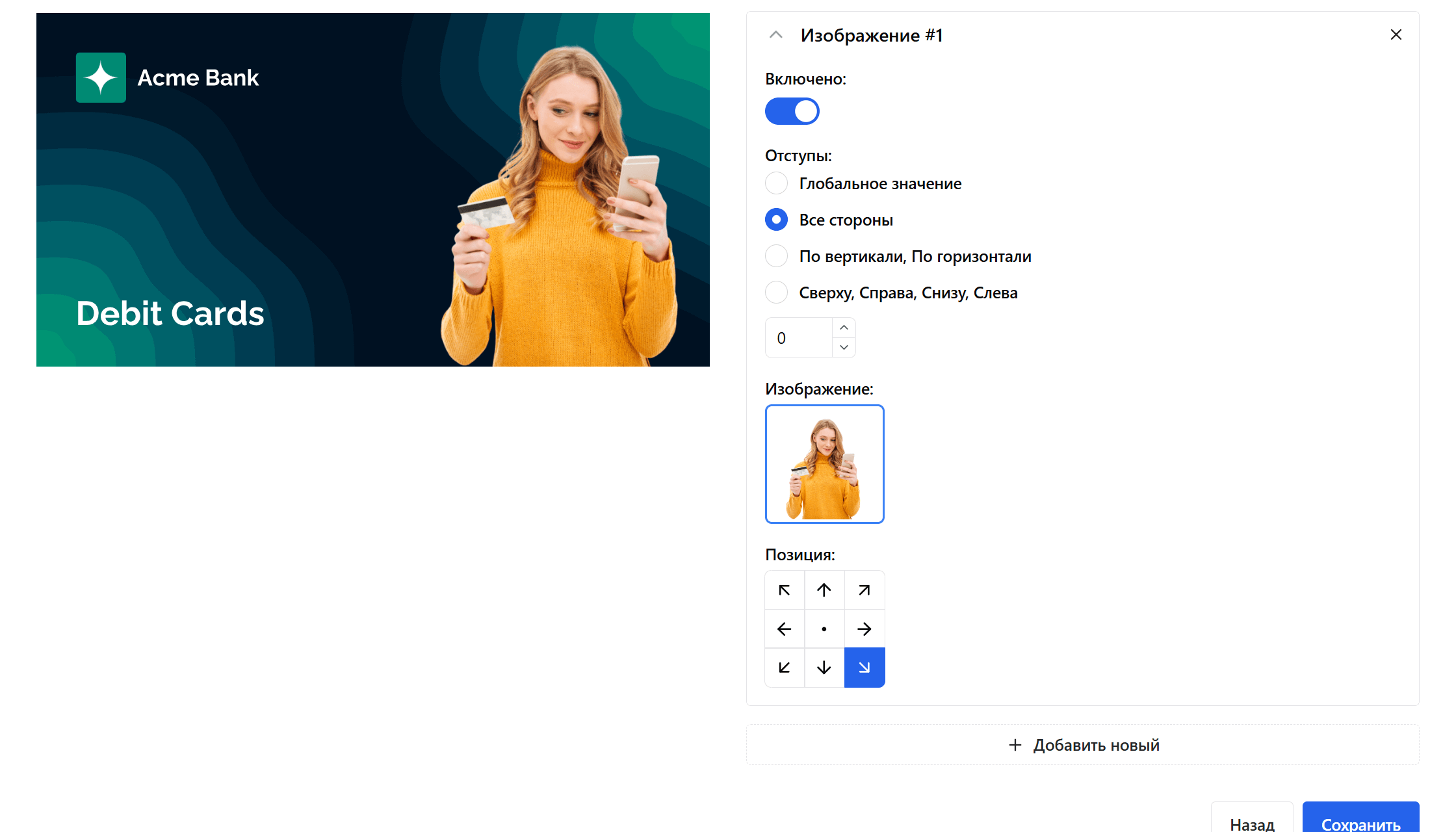Select По вертикали, По горизонтали option
Viewport: 1456px width, 832px height.
coord(777,256)
